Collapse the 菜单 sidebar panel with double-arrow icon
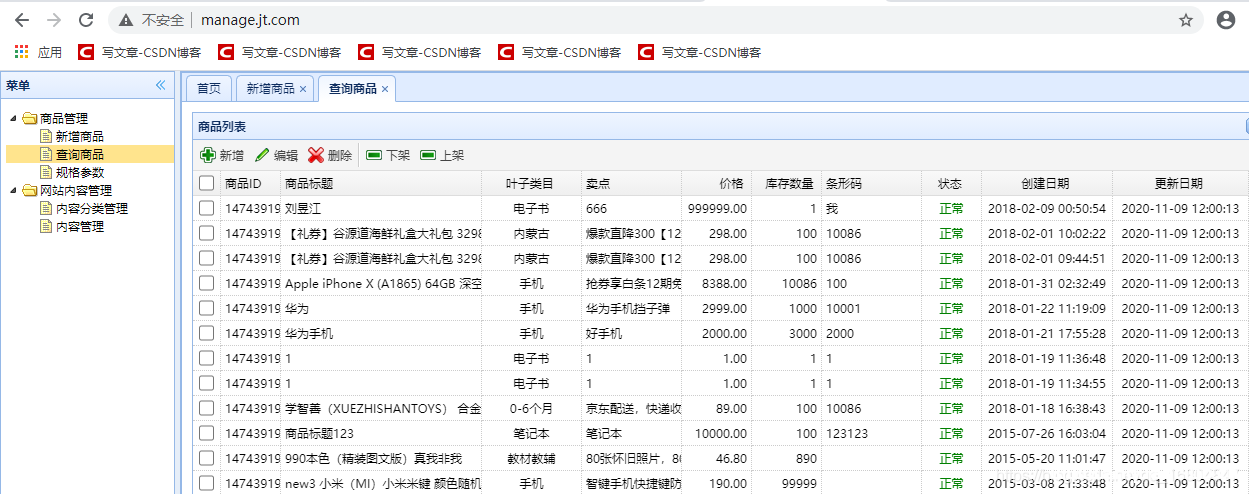 coord(160,86)
